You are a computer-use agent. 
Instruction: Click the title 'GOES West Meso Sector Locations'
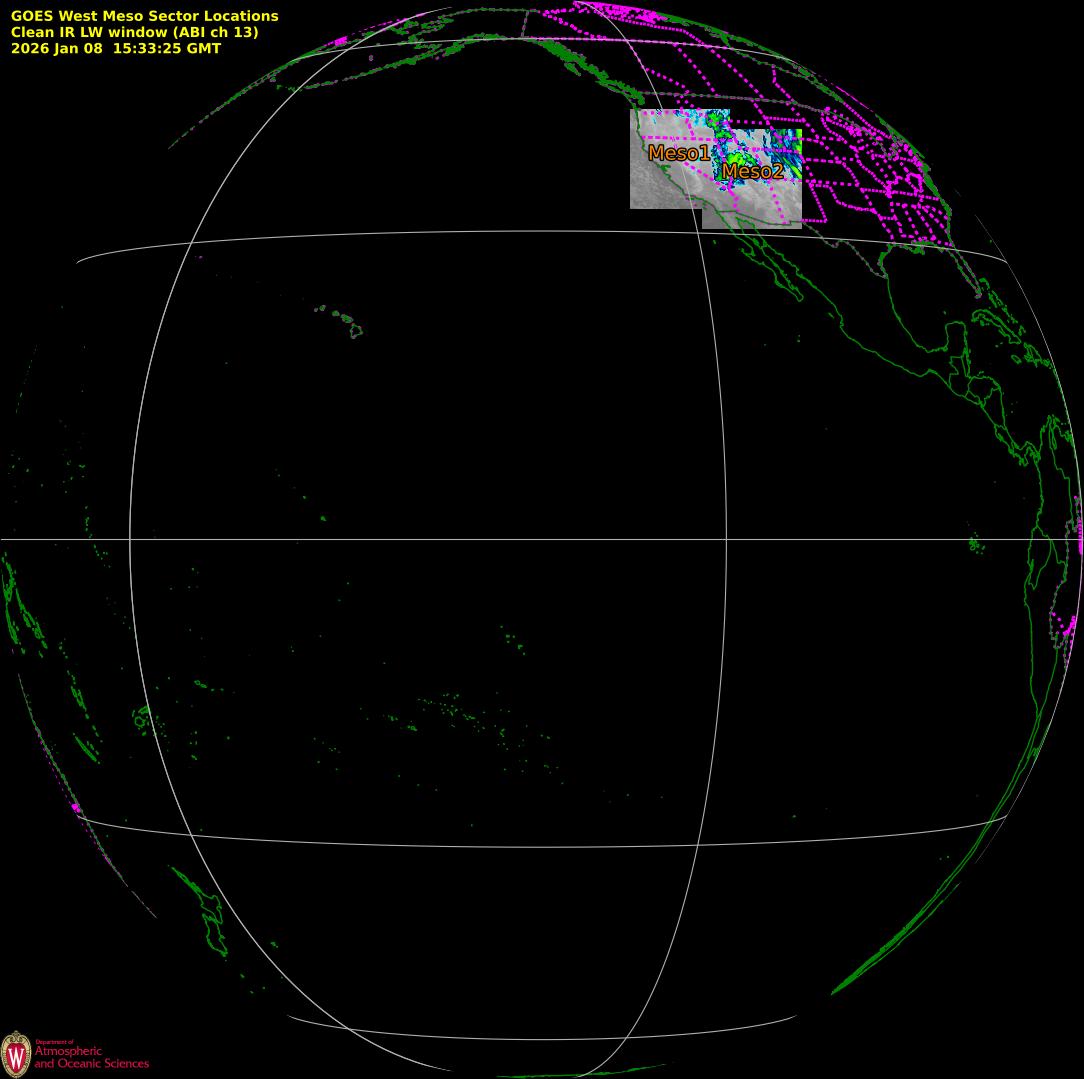(x=144, y=16)
